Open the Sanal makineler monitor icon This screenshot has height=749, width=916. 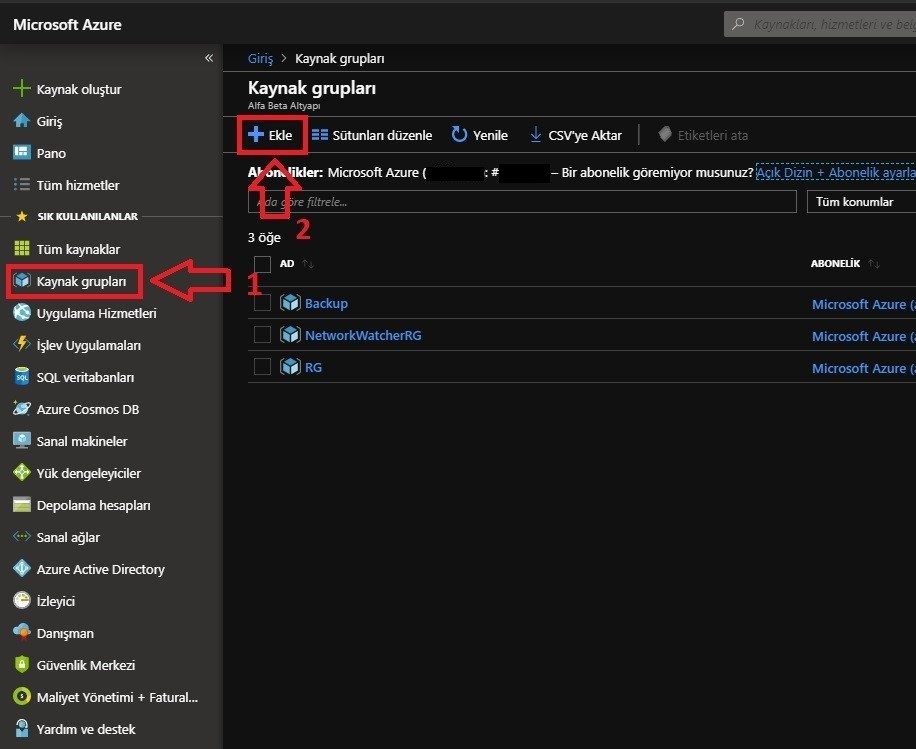coord(22,441)
